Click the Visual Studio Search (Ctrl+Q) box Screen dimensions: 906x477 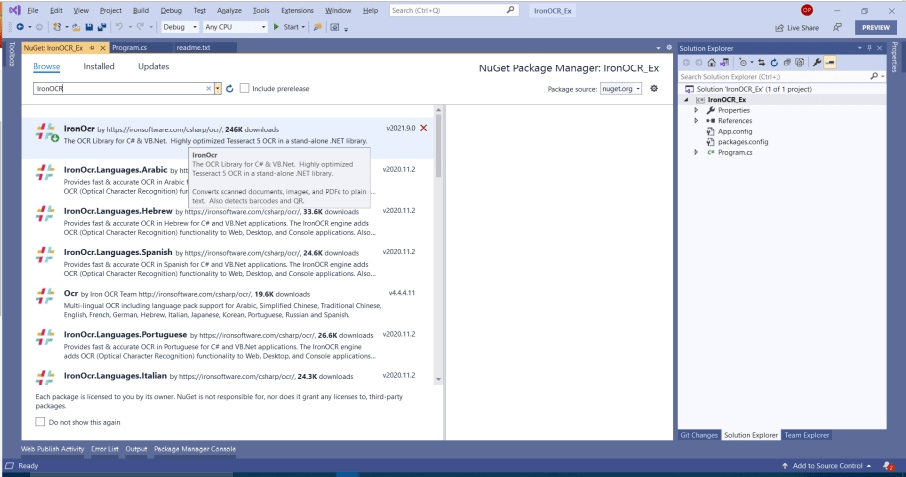tap(454, 10)
